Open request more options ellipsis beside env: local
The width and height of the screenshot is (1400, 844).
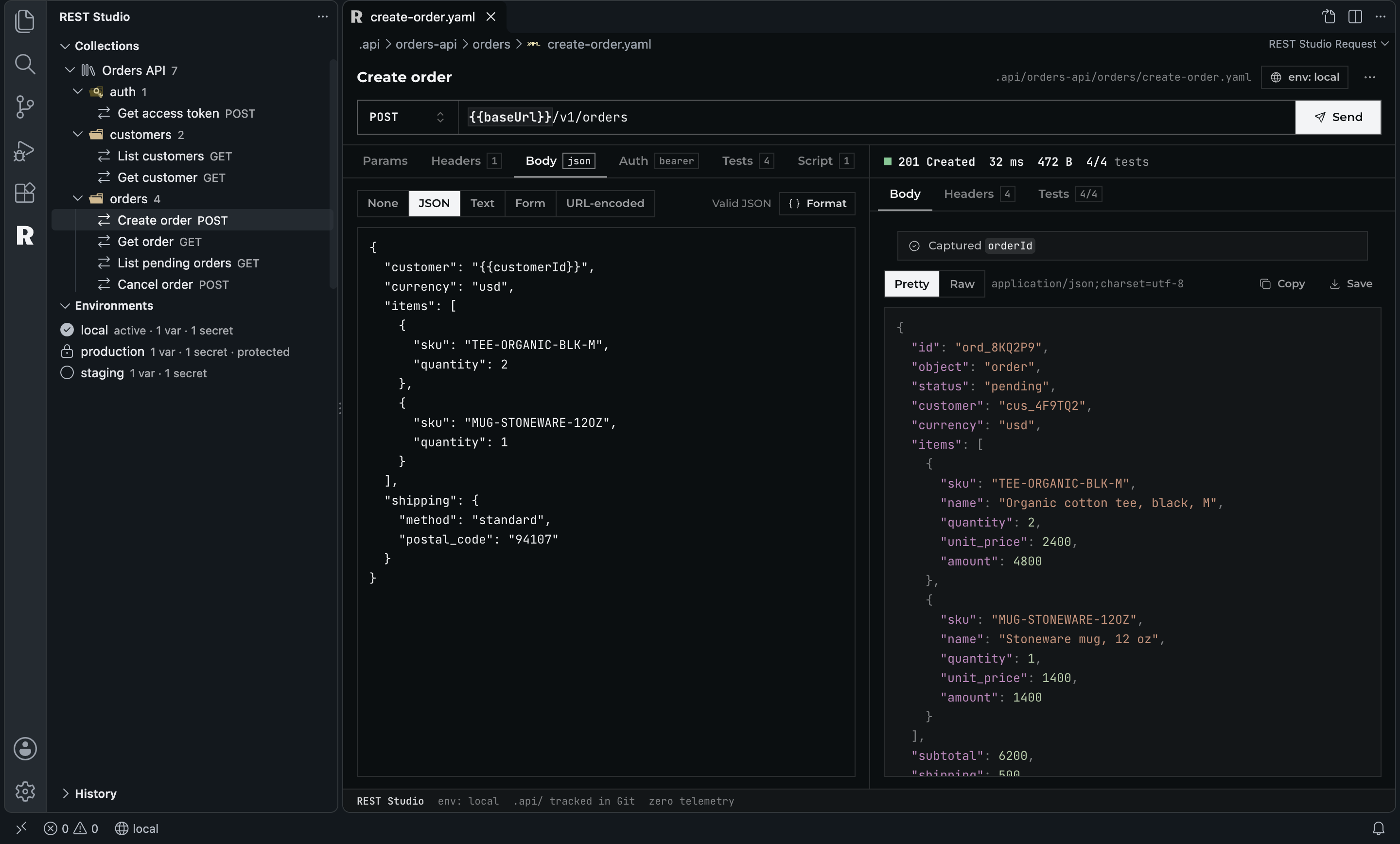click(x=1370, y=77)
